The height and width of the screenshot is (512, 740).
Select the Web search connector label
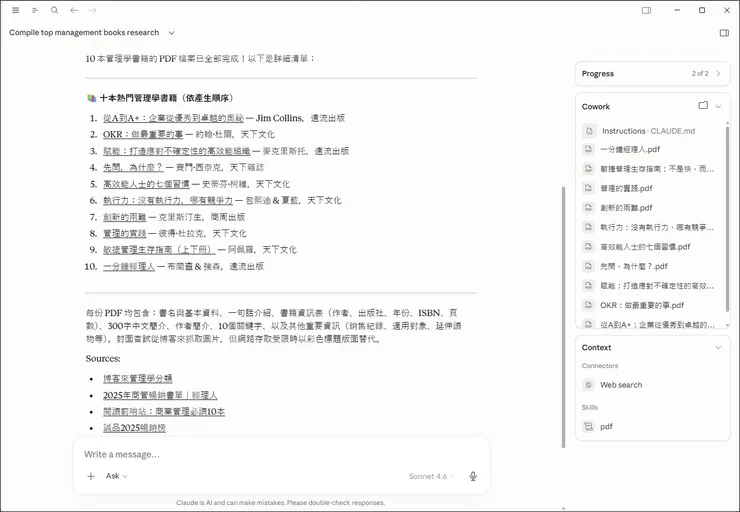[x=621, y=385]
